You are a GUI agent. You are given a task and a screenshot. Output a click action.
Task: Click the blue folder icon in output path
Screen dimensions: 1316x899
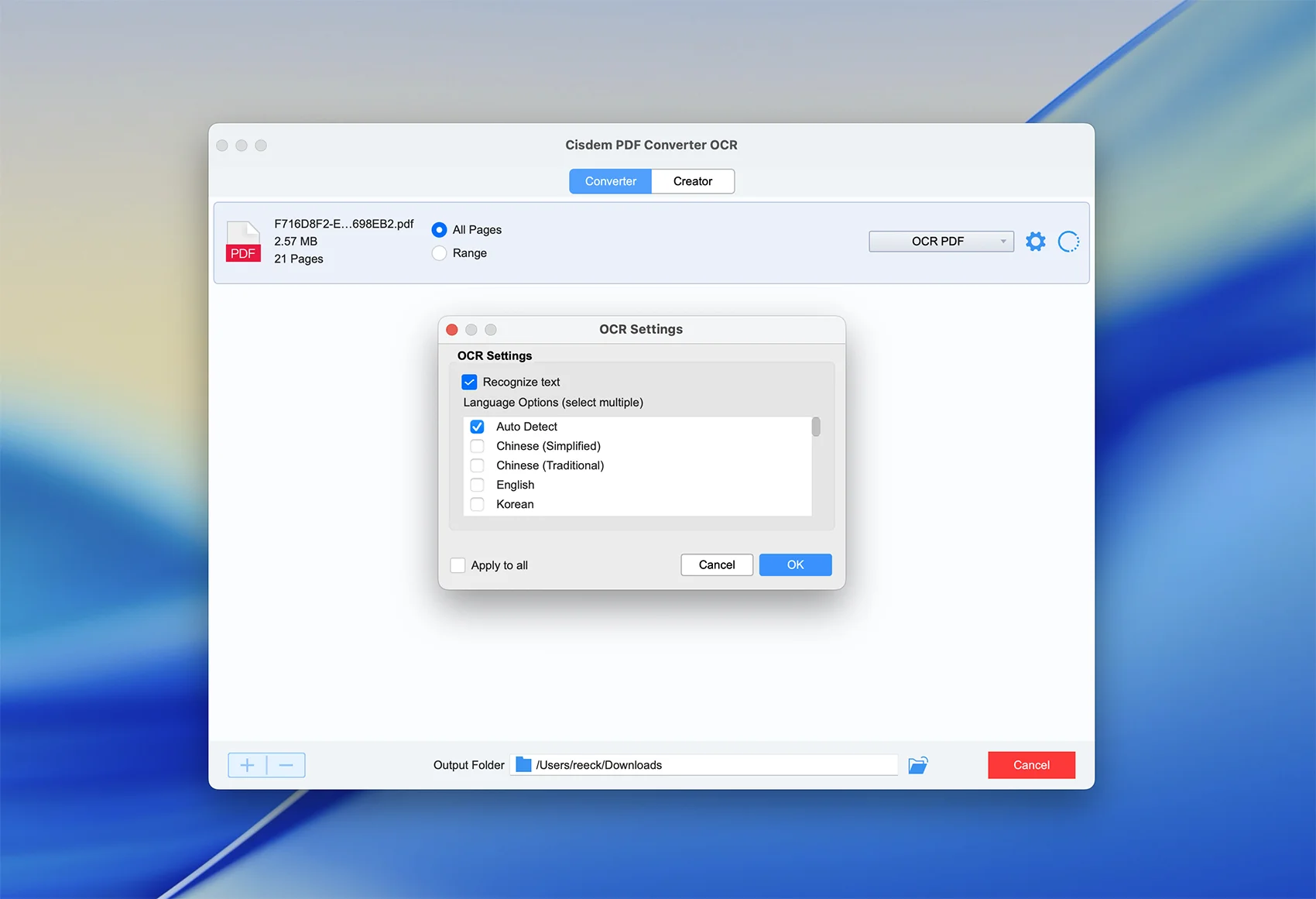(523, 765)
